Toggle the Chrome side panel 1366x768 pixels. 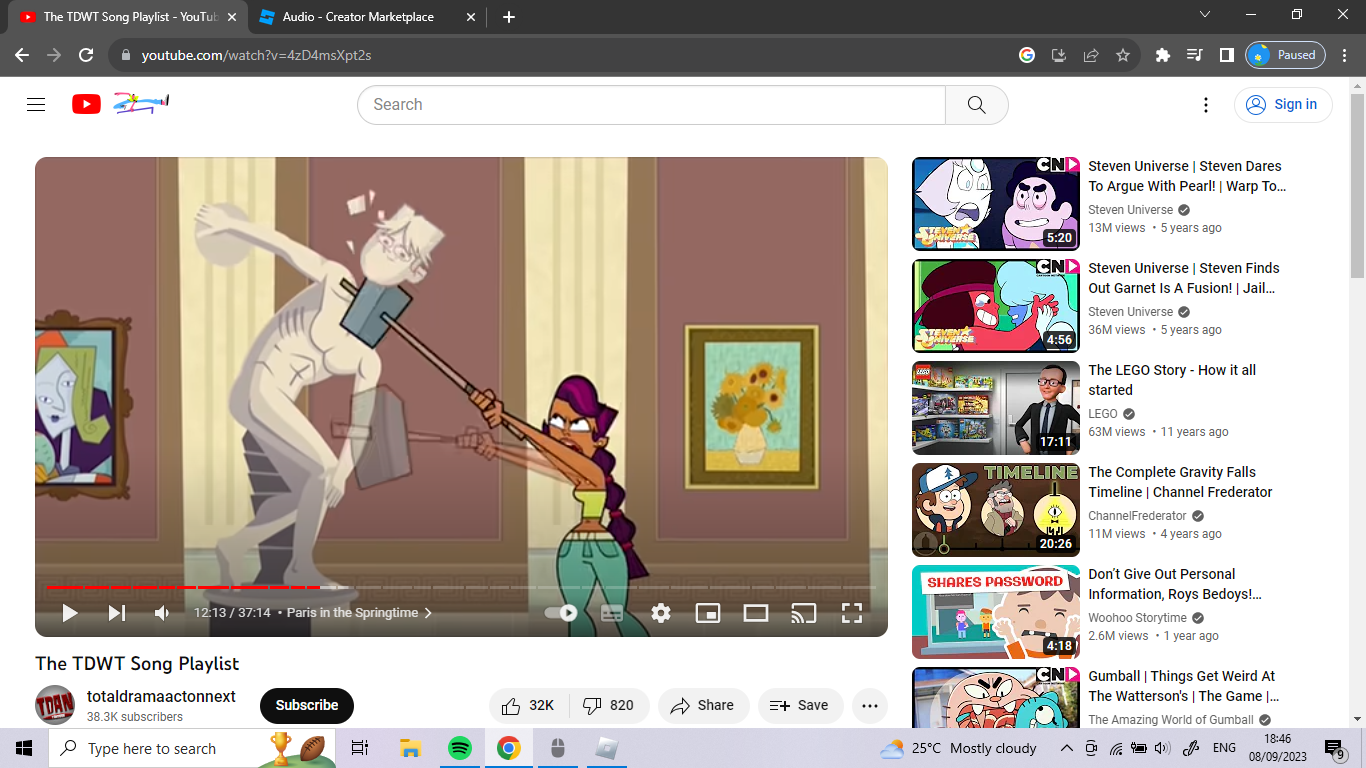(x=1227, y=55)
